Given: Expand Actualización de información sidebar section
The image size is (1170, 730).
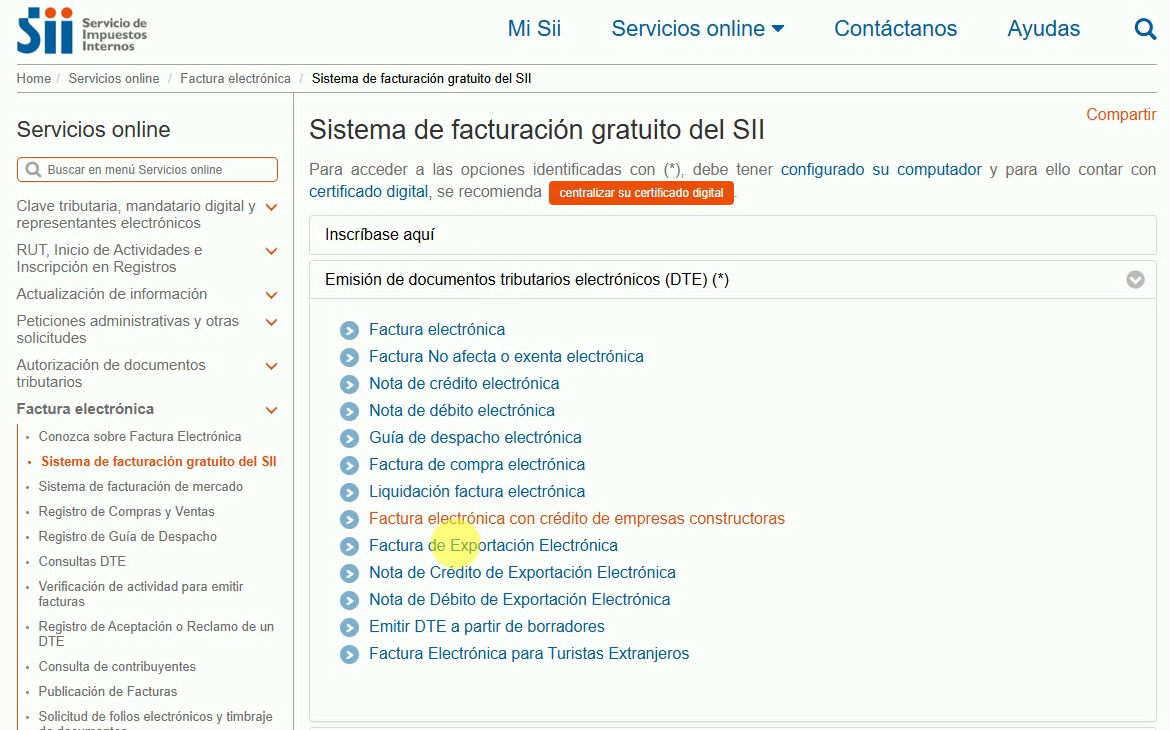Looking at the screenshot, I should (x=272, y=295).
